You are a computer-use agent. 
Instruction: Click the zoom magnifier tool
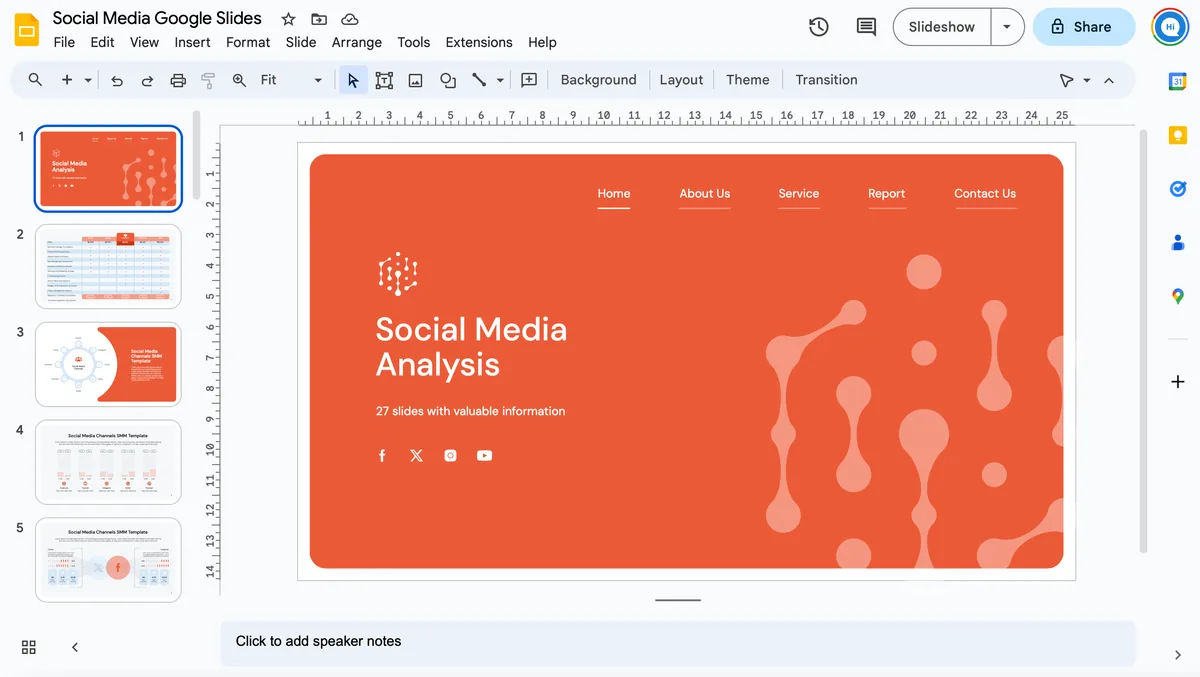(239, 80)
